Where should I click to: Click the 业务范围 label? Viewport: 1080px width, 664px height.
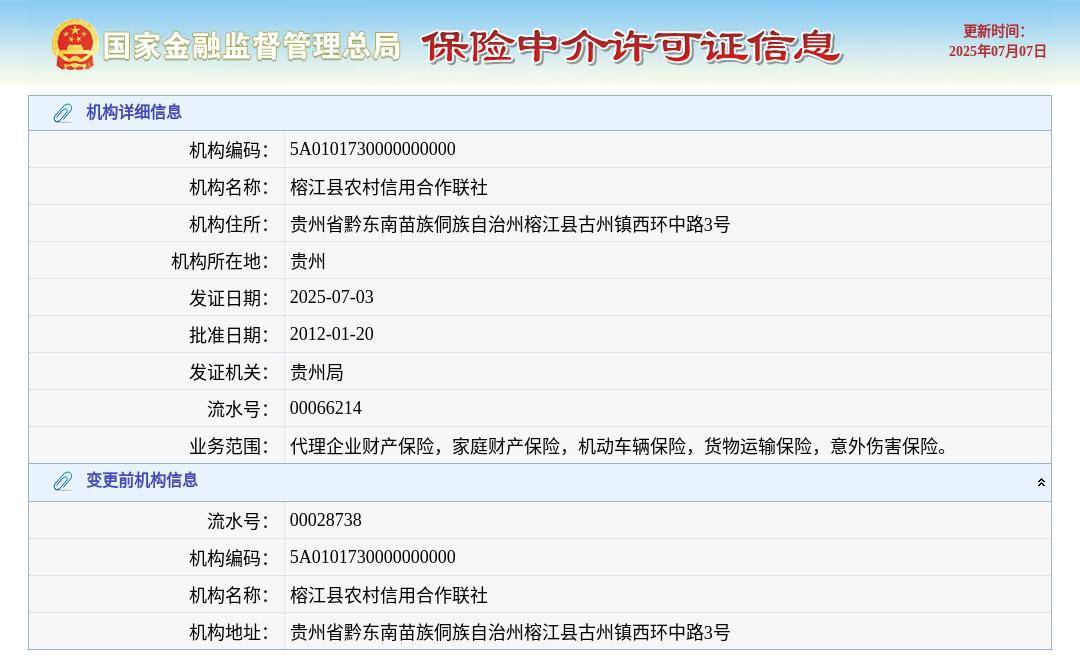click(229, 446)
